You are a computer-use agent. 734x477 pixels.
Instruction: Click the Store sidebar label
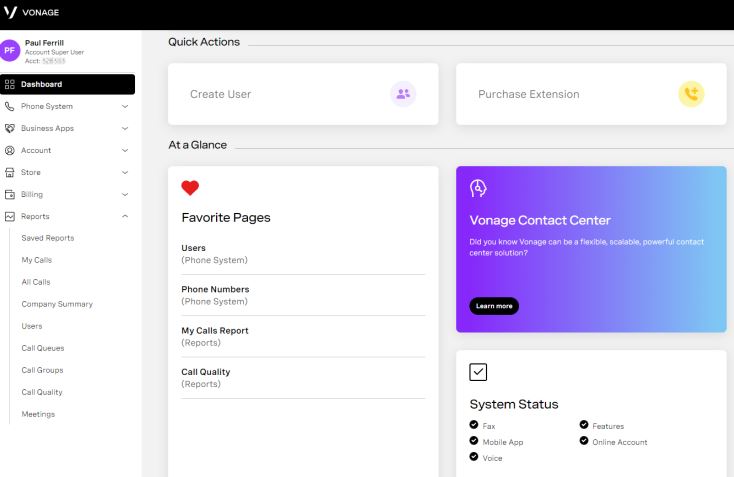pyautogui.click(x=30, y=172)
